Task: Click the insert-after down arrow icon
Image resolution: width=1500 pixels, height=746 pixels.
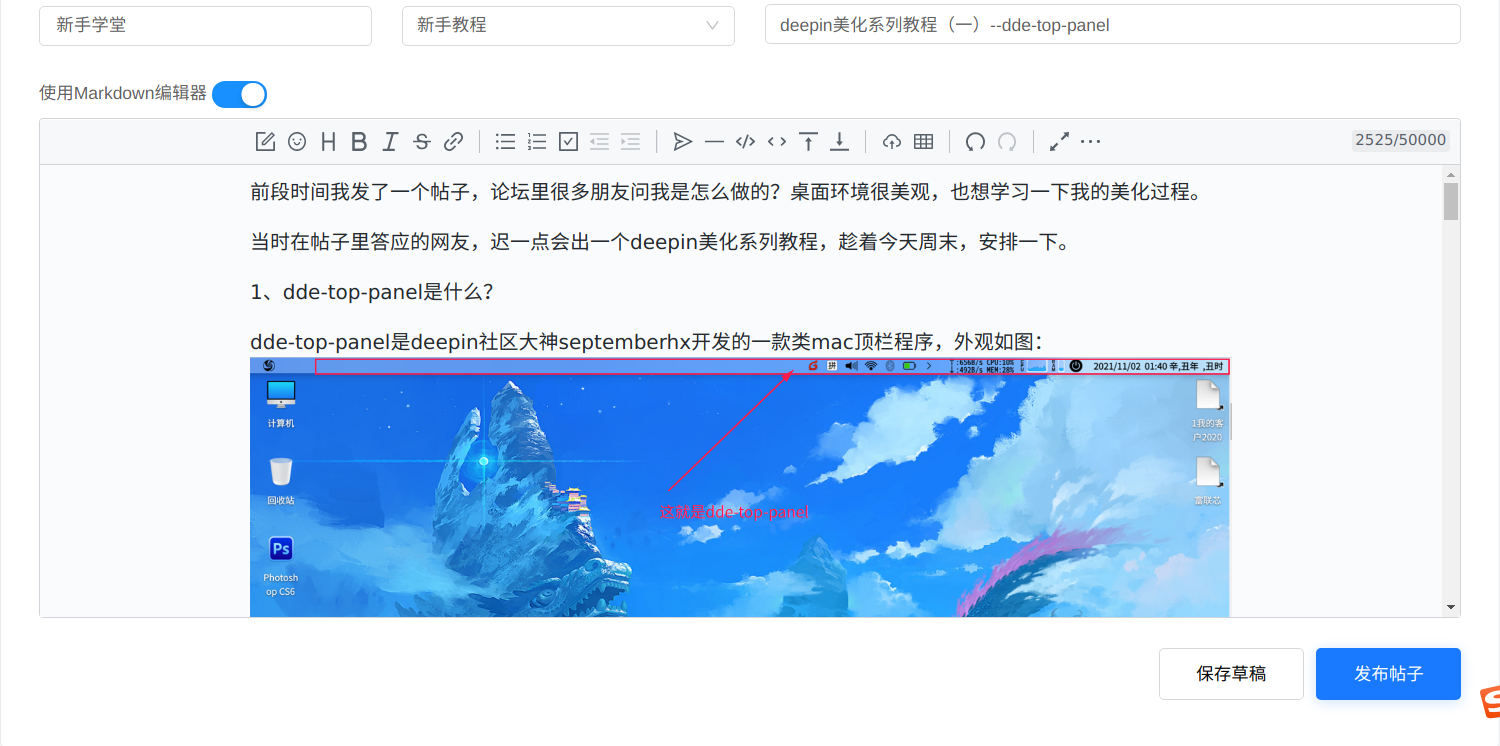Action: (840, 142)
